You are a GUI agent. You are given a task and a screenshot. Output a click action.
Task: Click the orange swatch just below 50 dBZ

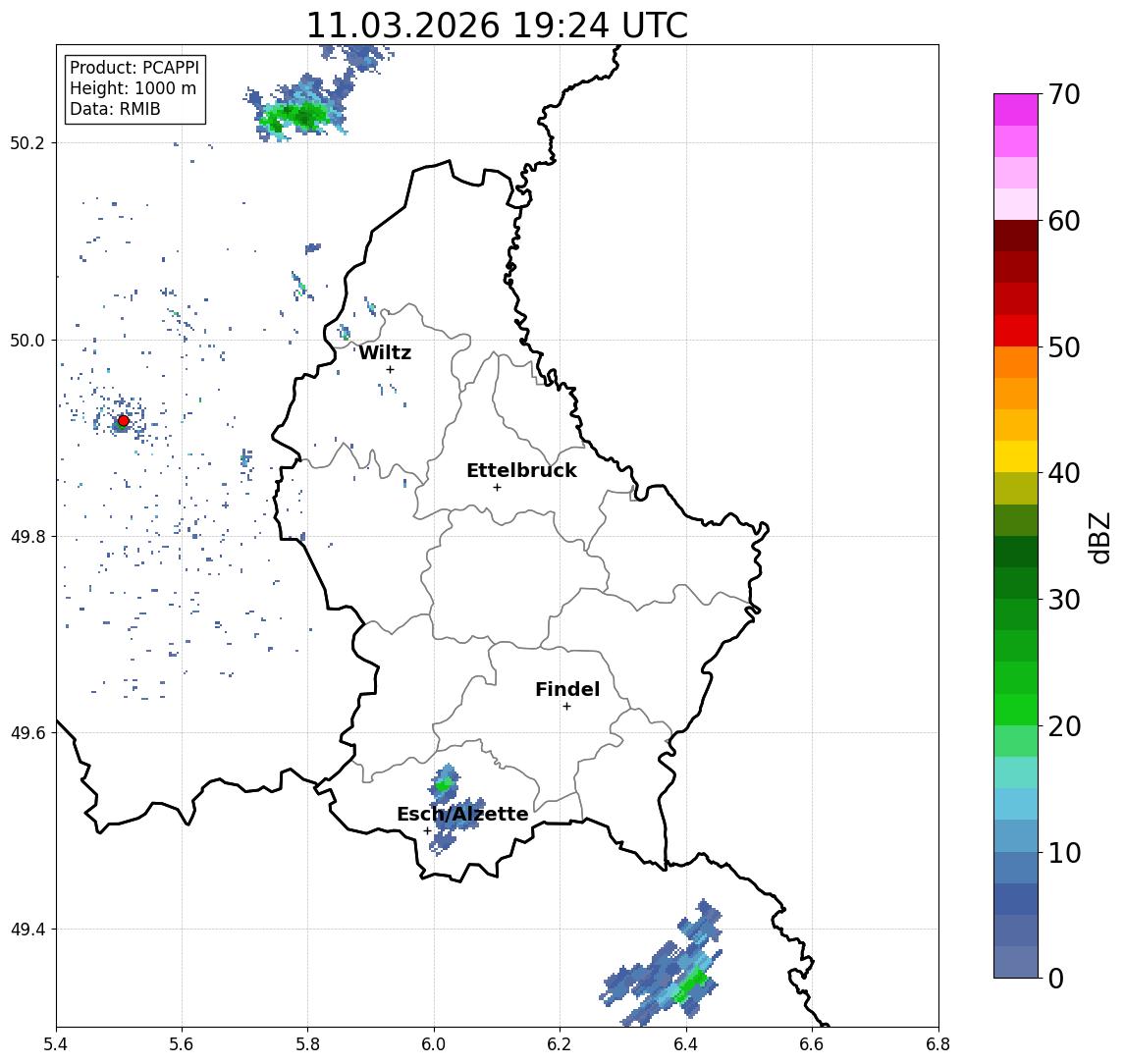pyautogui.click(x=1016, y=362)
